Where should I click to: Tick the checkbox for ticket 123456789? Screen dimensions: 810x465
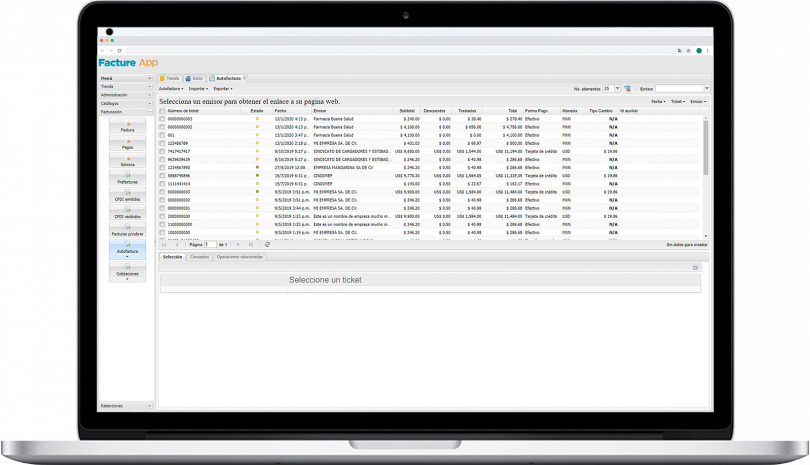pos(163,143)
